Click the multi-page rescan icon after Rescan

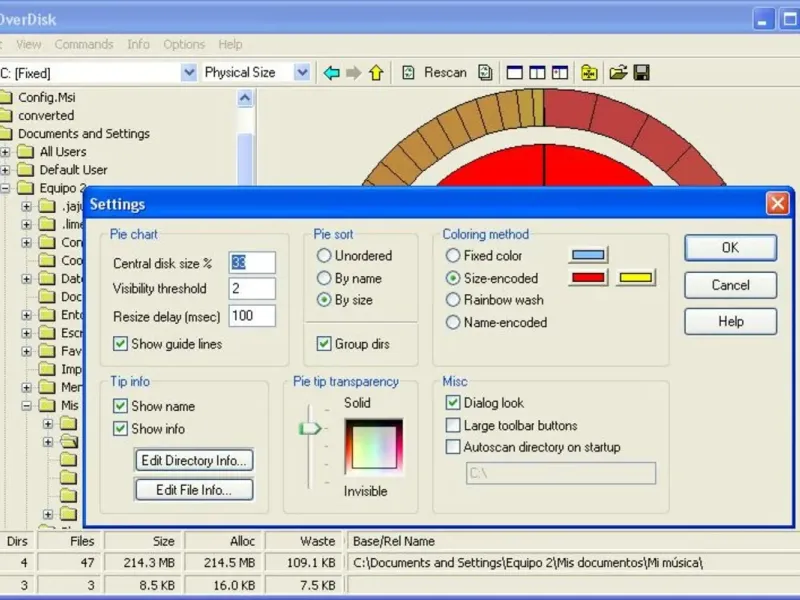(485, 73)
